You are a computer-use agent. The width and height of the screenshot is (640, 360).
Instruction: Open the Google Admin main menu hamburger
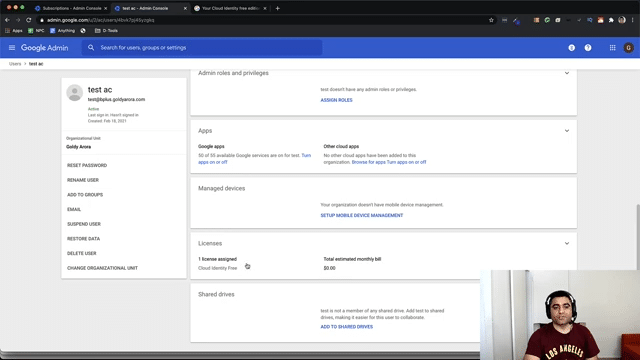pyautogui.click(x=12, y=48)
